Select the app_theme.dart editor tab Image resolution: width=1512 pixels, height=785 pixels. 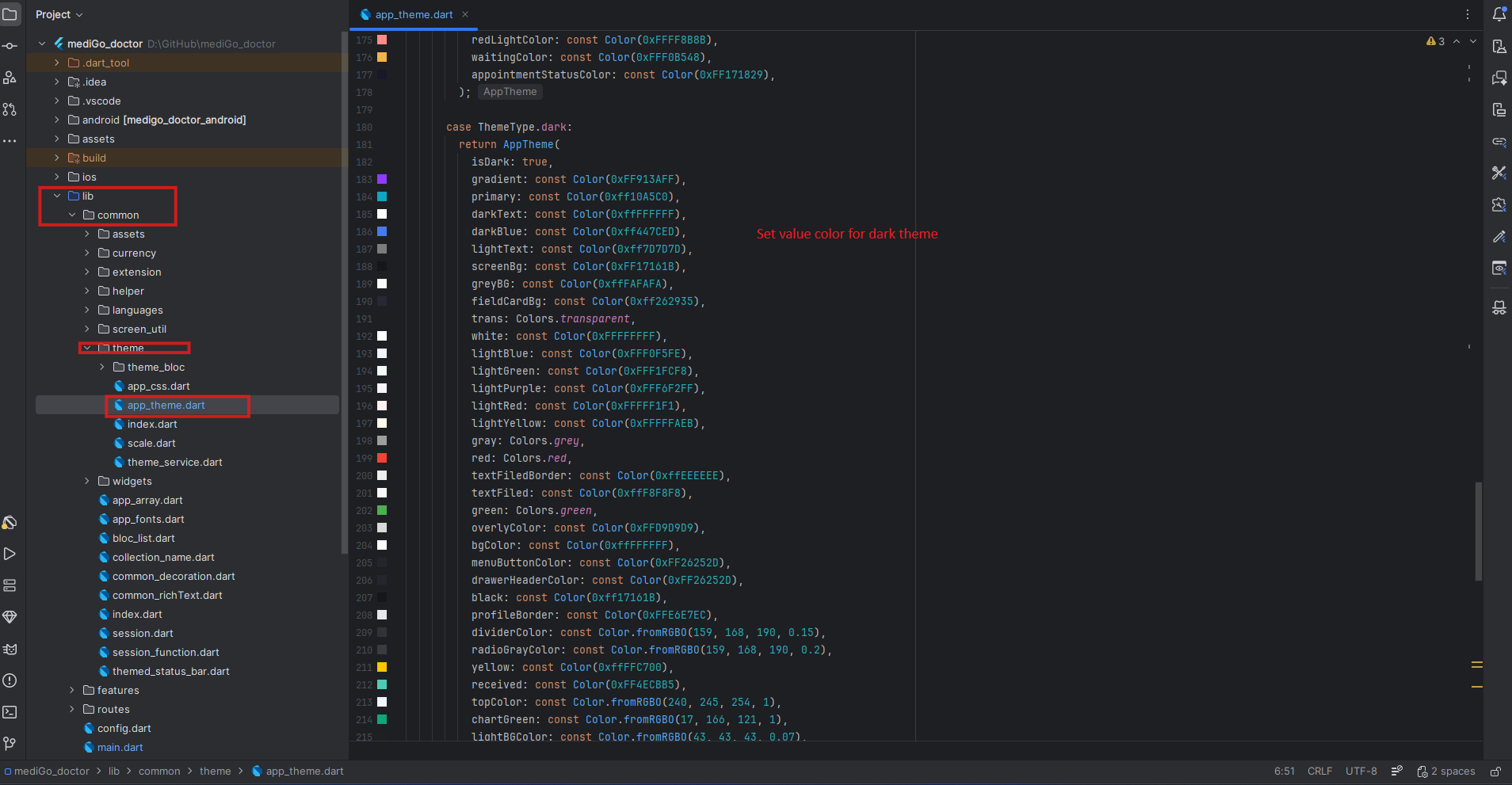click(x=414, y=14)
